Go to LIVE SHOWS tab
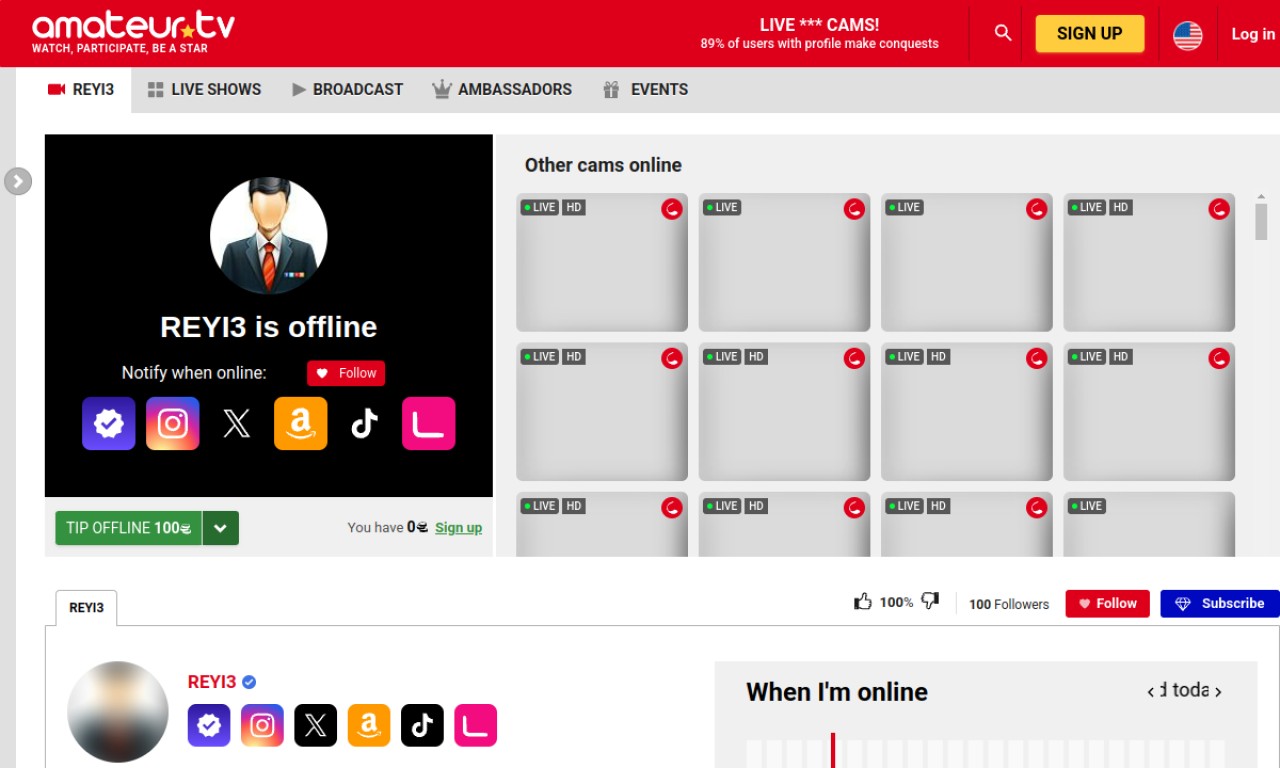 pos(204,90)
